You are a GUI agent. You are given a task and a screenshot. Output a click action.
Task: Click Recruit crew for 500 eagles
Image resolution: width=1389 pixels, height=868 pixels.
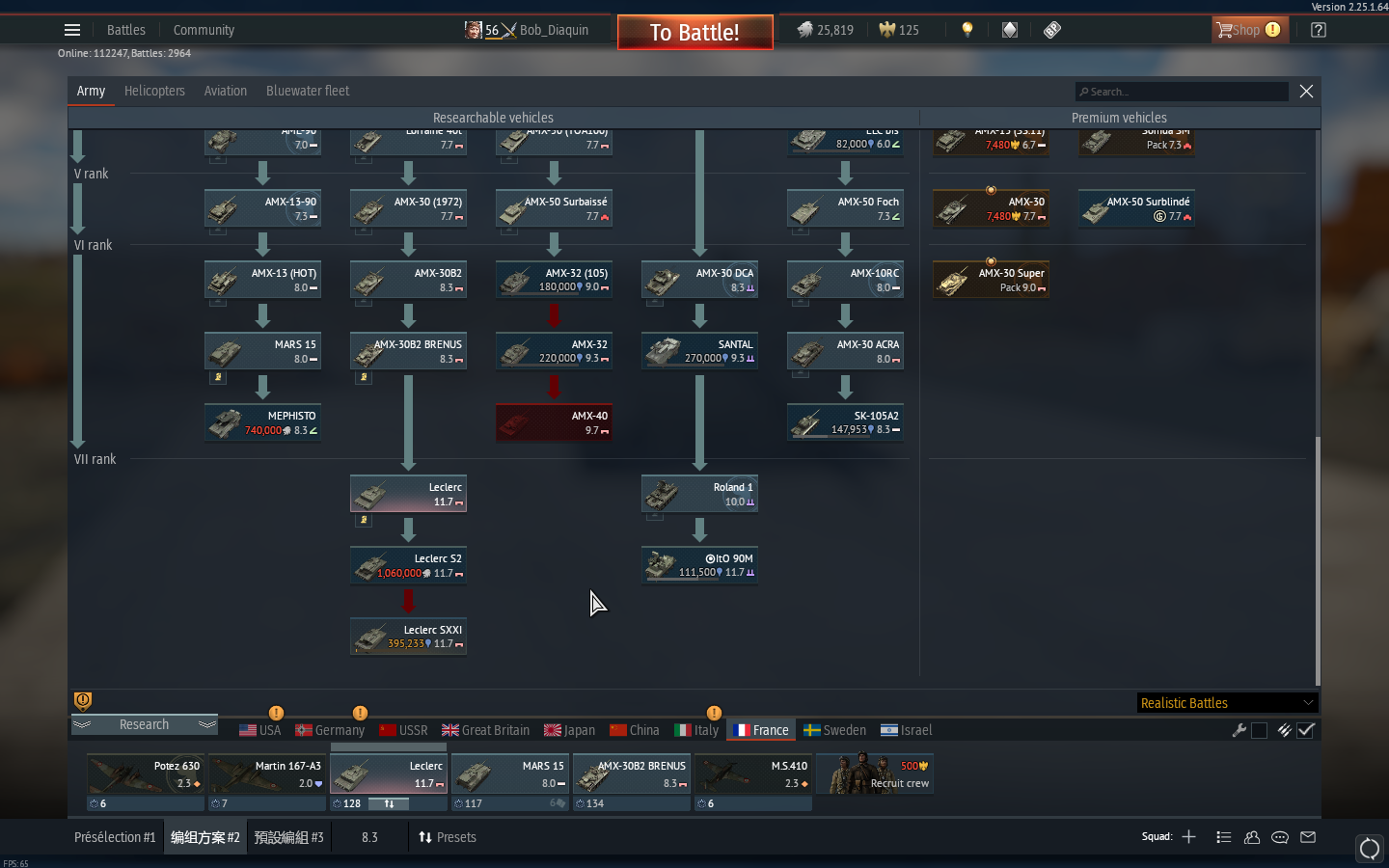(x=875, y=773)
